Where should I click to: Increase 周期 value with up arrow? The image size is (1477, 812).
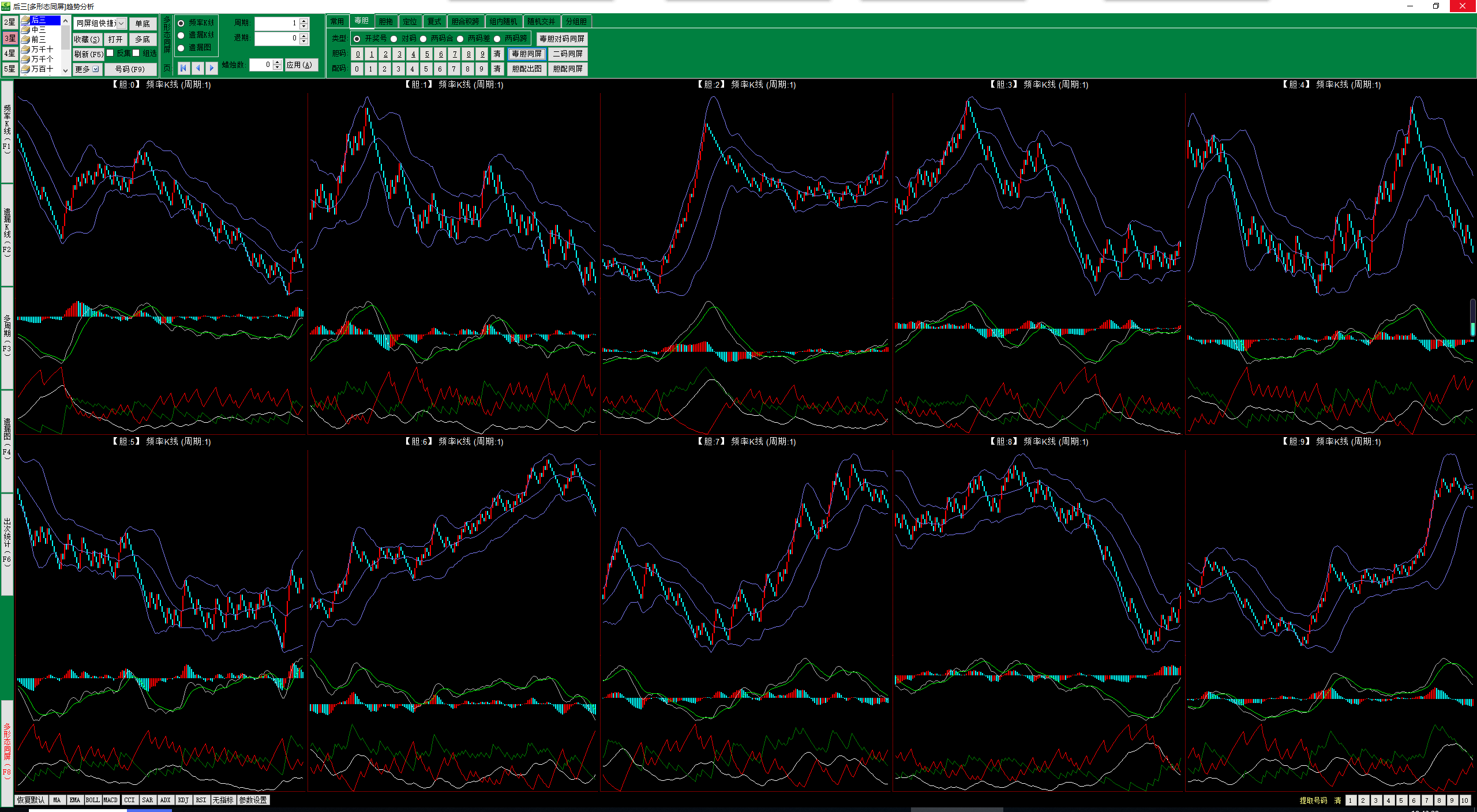point(304,21)
